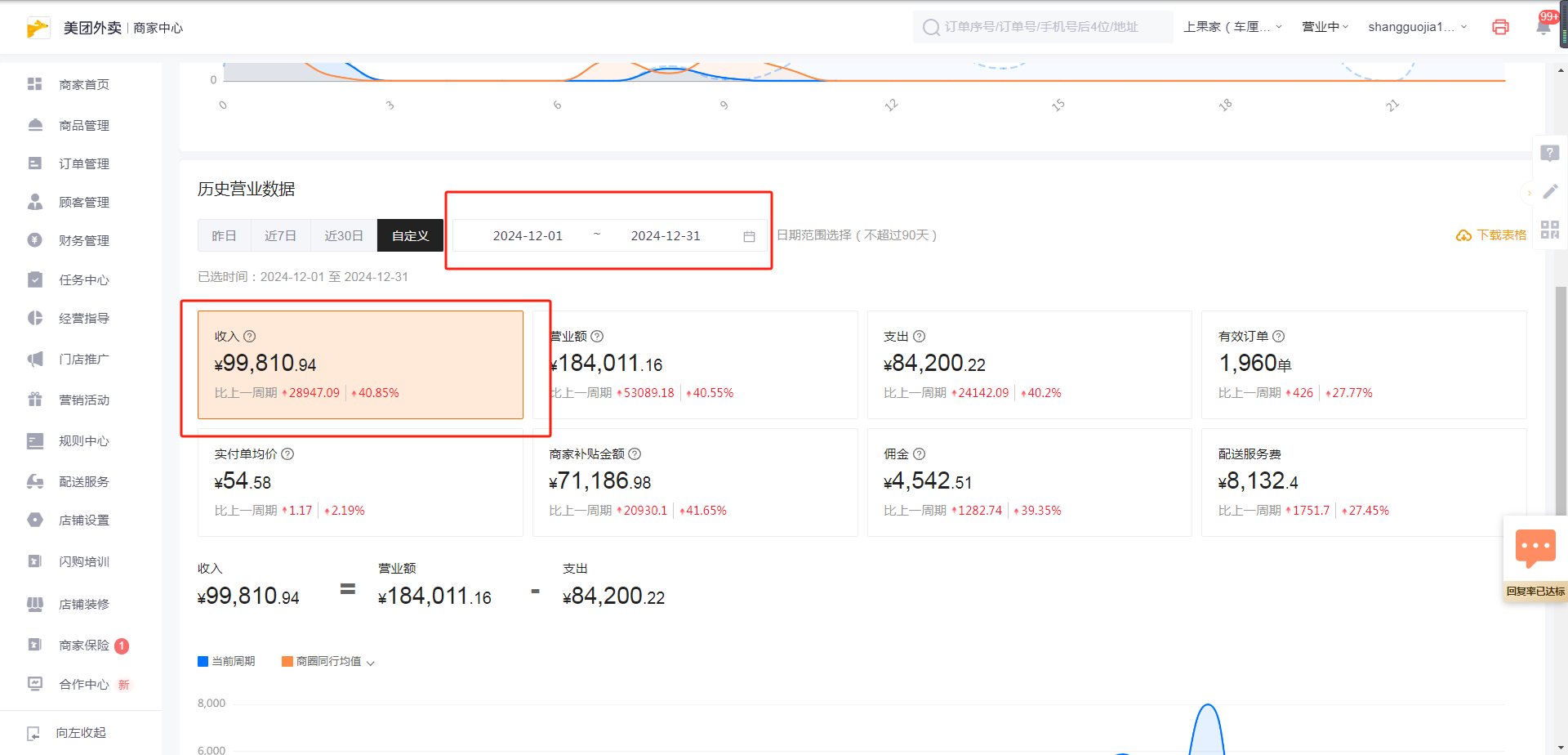Screen dimensions: 1568x755
Task: Open the orange chat support icon
Action: click(x=1535, y=547)
